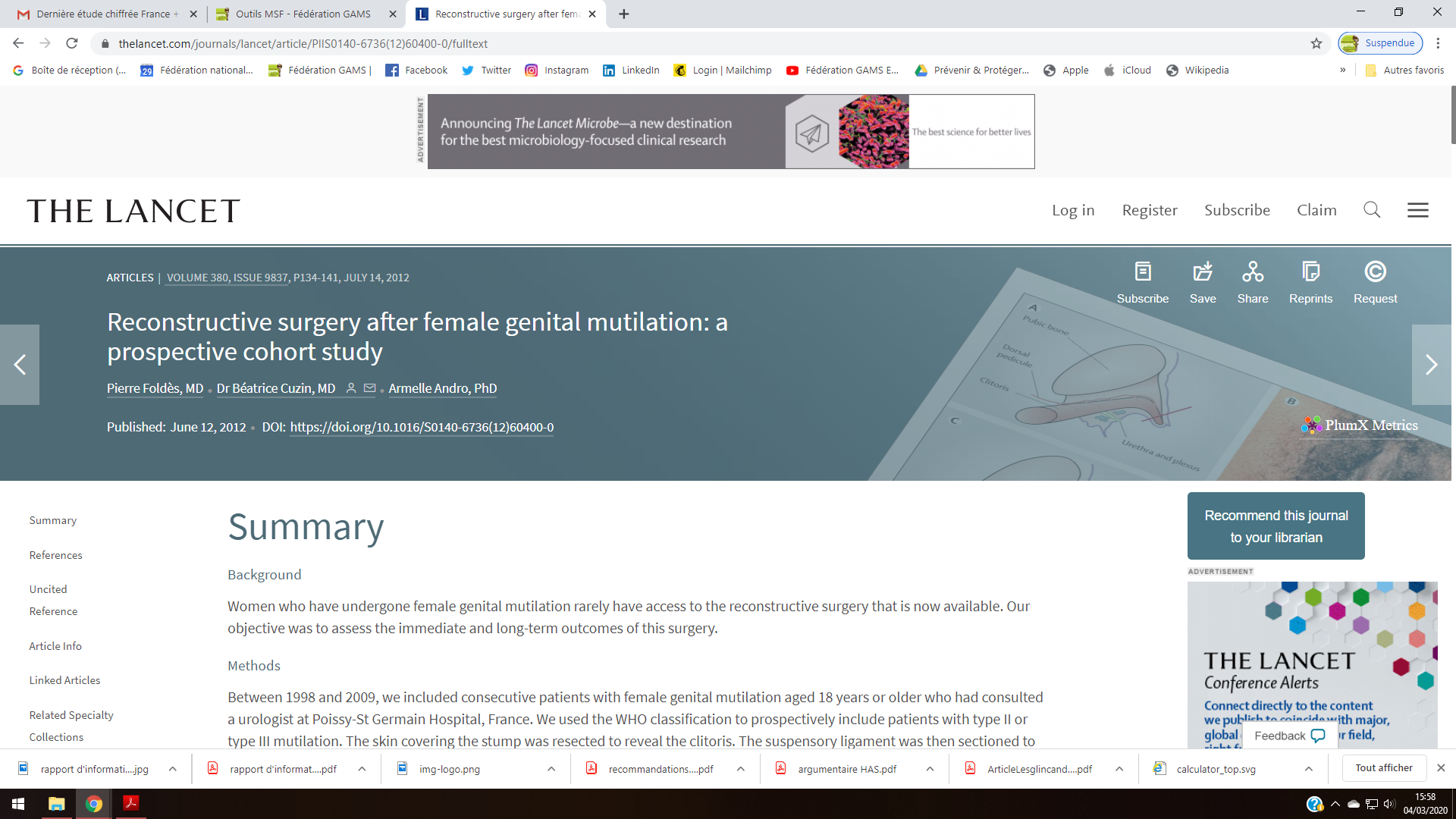Click the Reprints icon
Screen dimensions: 1456x819
tap(1310, 271)
